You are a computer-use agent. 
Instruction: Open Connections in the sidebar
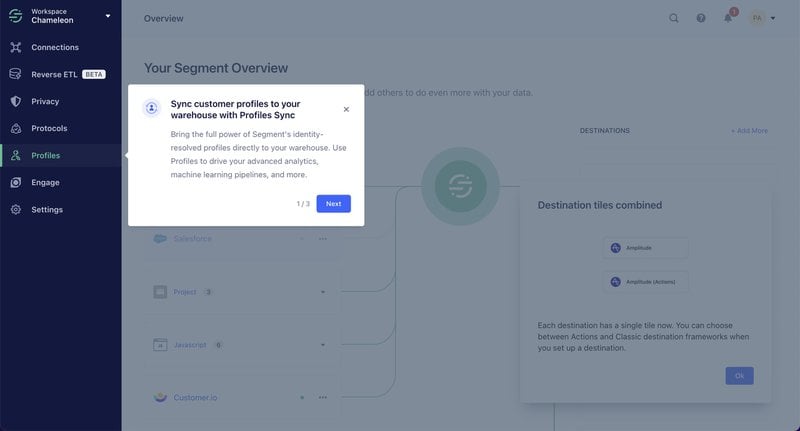[x=54, y=47]
